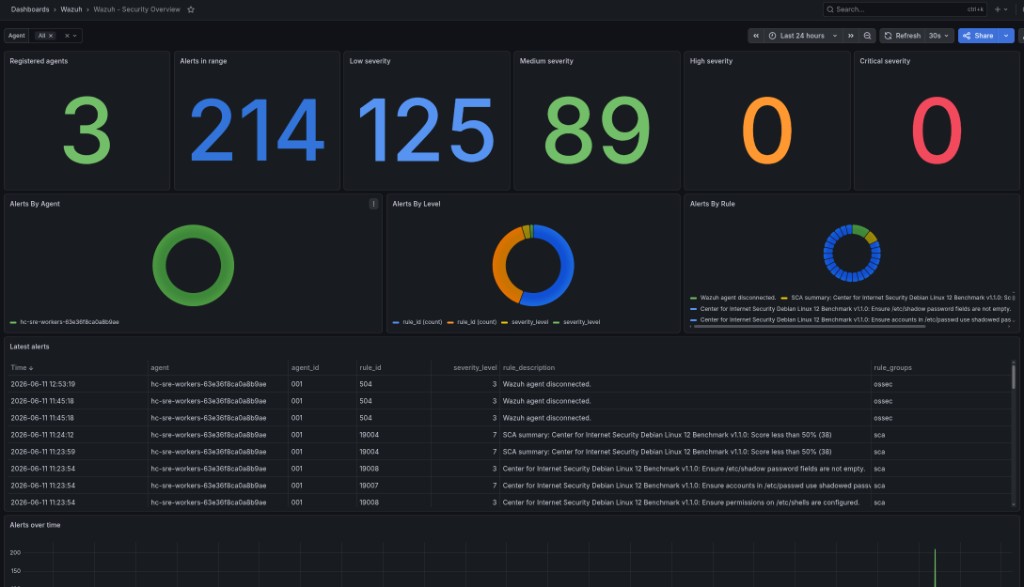Go to Wazuh folder breadcrumb
This screenshot has width=1024, height=587.
(x=71, y=9)
